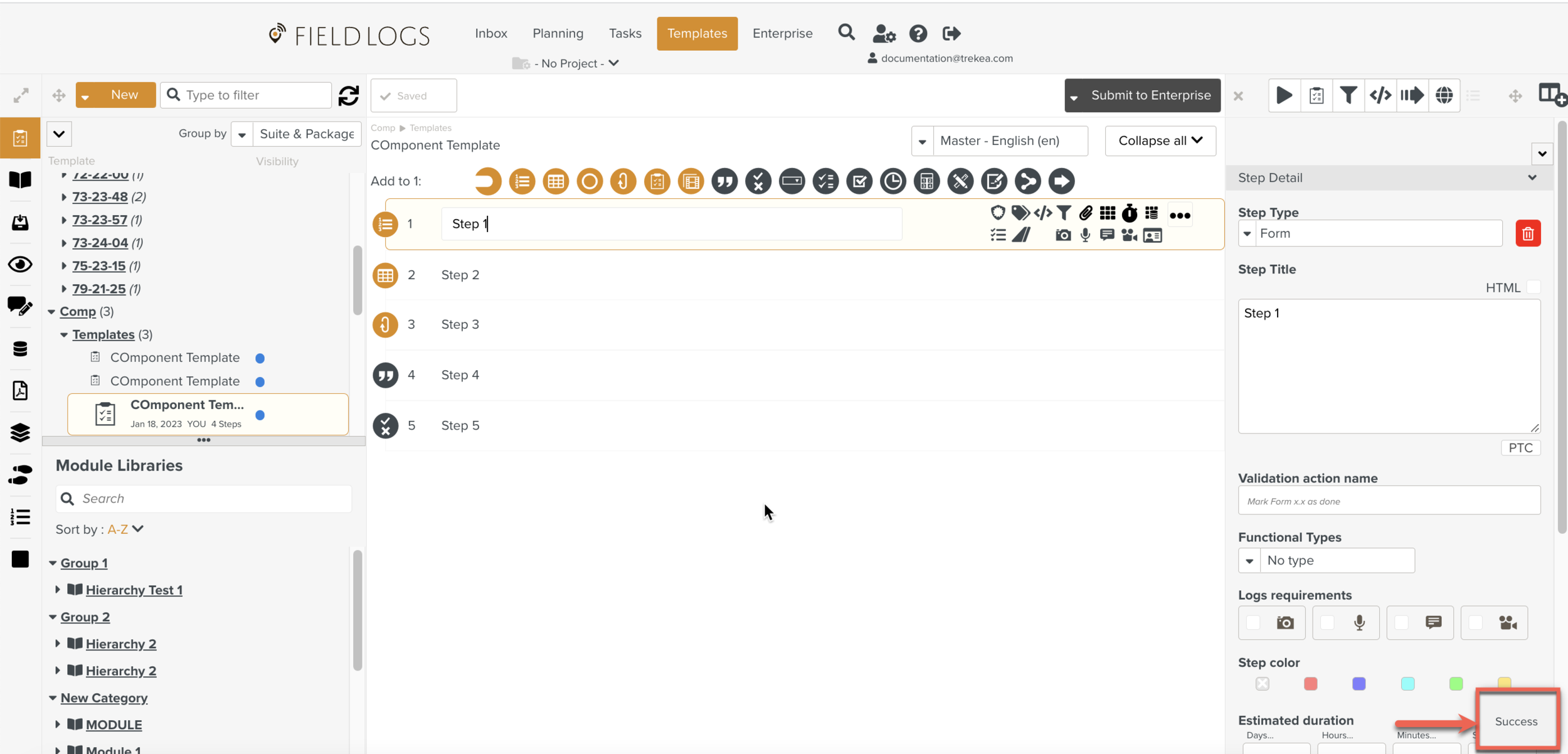Click the logout icon in the top navigation

[x=951, y=33]
